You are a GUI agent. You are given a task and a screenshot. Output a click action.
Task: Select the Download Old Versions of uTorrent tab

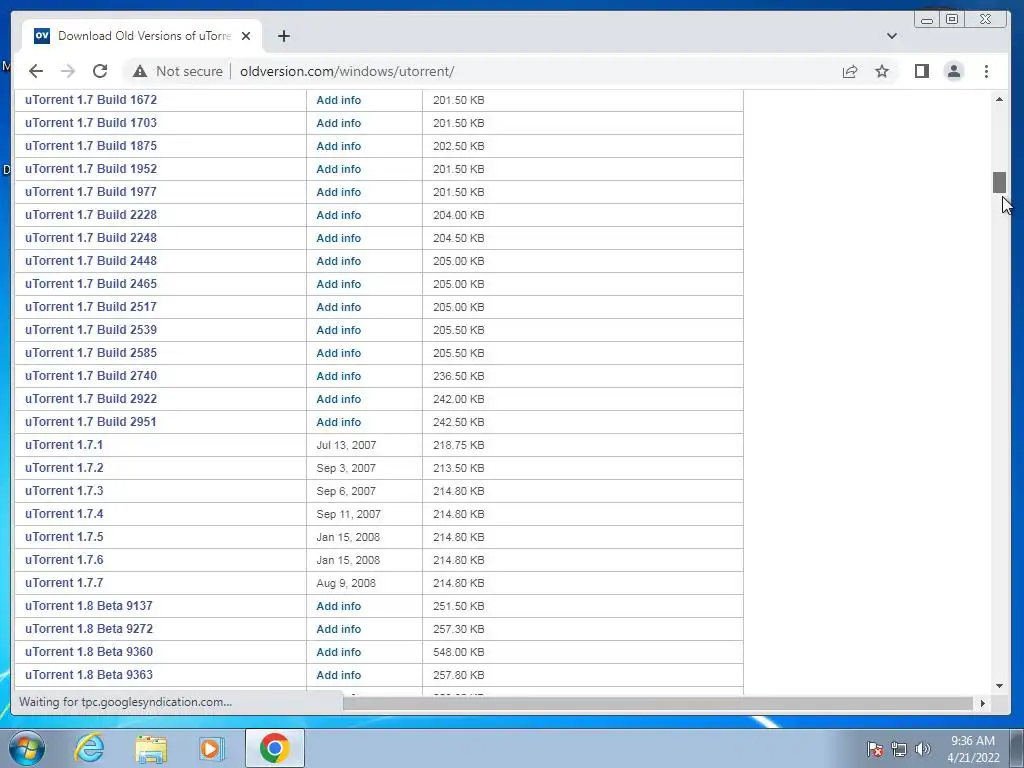tap(142, 36)
